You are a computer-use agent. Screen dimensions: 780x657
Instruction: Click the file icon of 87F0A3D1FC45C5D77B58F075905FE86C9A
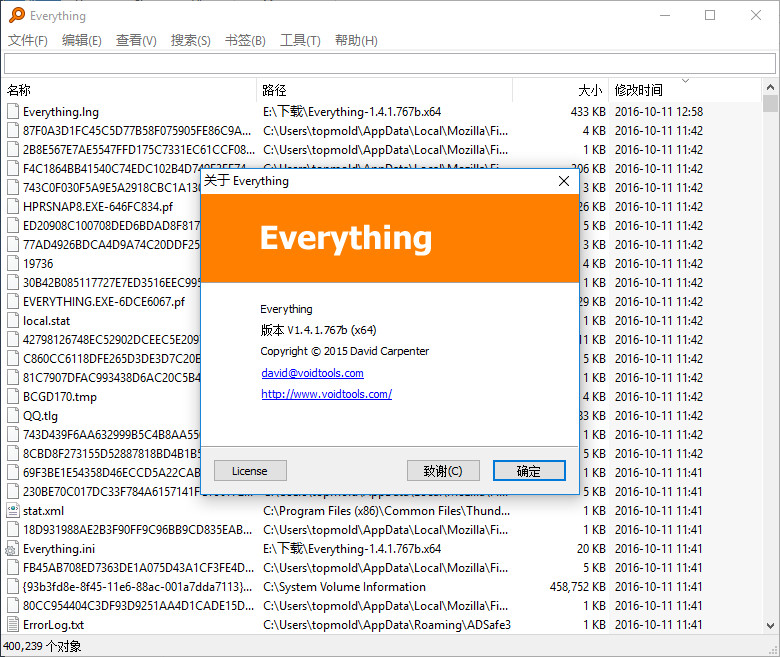click(13, 131)
